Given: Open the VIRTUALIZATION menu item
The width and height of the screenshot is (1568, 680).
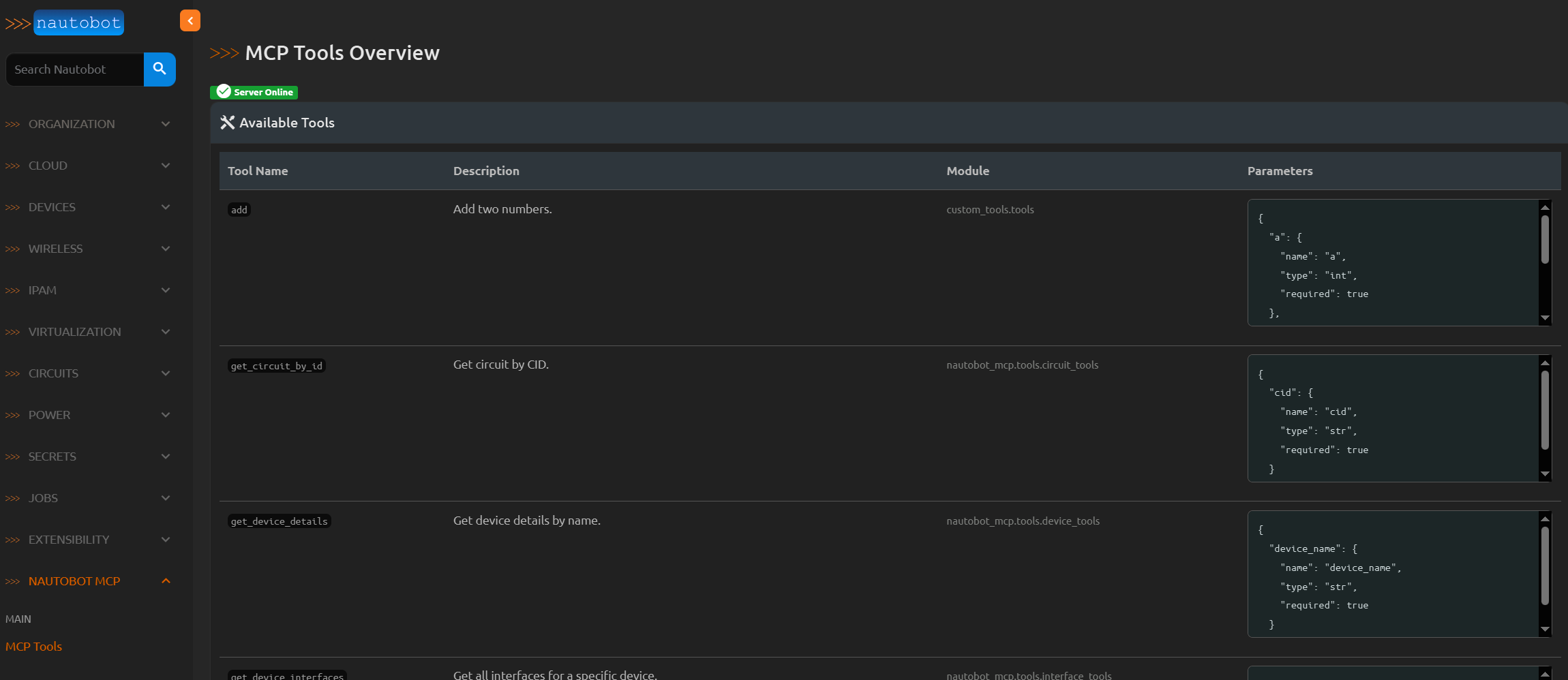Looking at the screenshot, I should tap(75, 332).
